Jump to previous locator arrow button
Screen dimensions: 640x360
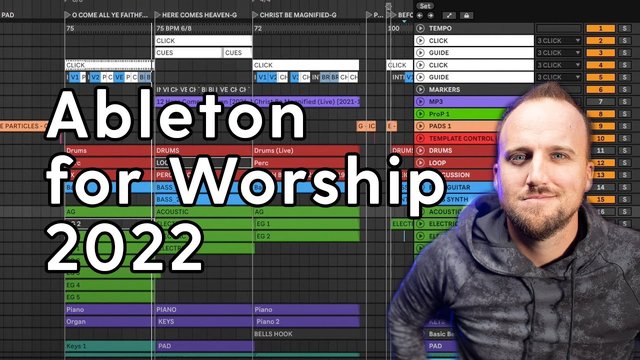point(420,16)
